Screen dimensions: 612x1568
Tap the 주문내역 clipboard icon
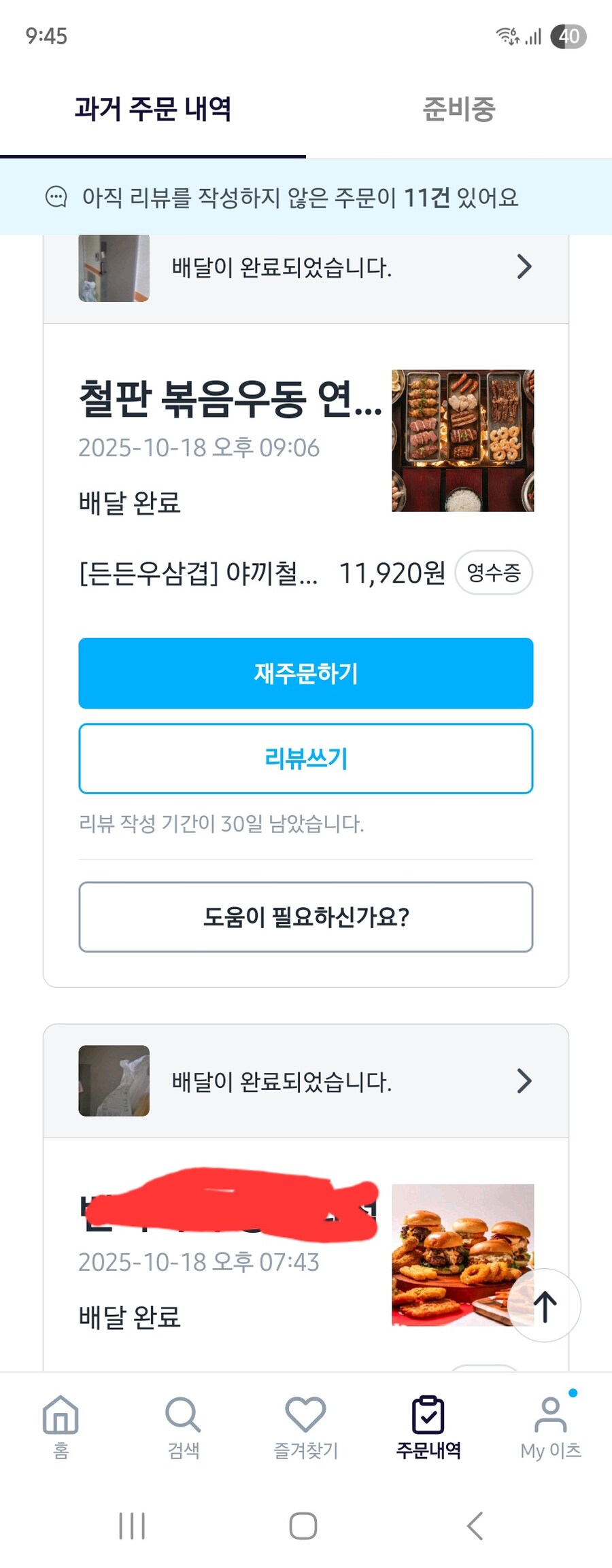point(428,1416)
